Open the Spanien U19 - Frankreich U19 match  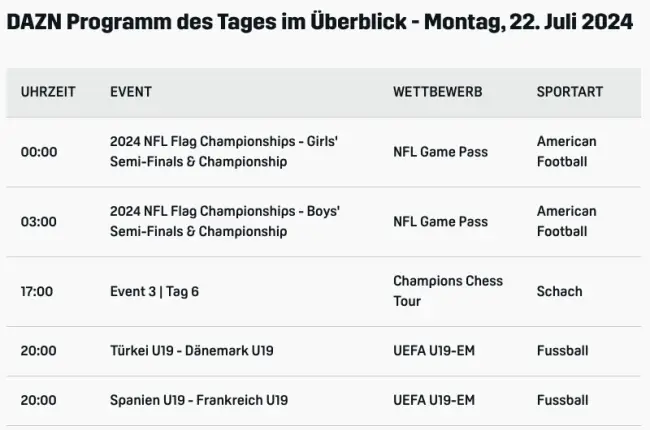click(x=199, y=400)
